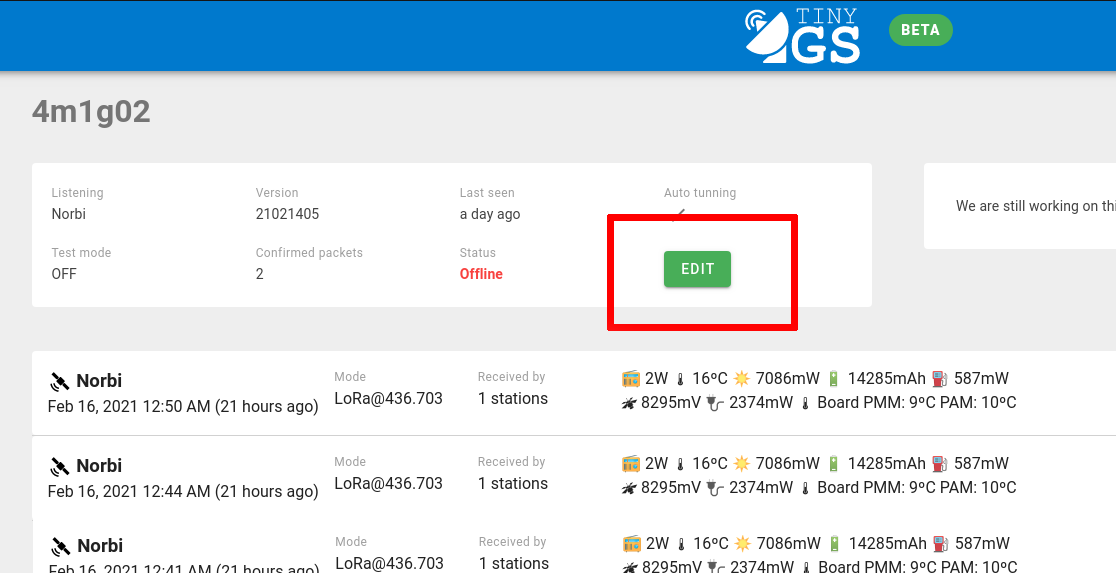Open the Norbi packet received at 12:44 AM
This screenshot has width=1116, height=573.
[100, 466]
